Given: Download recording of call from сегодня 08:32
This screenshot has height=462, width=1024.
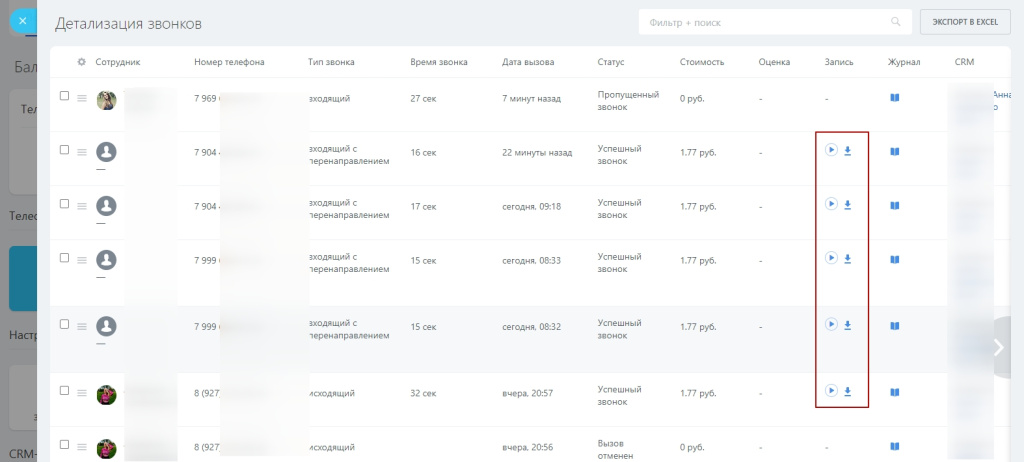Looking at the screenshot, I should coord(848,325).
